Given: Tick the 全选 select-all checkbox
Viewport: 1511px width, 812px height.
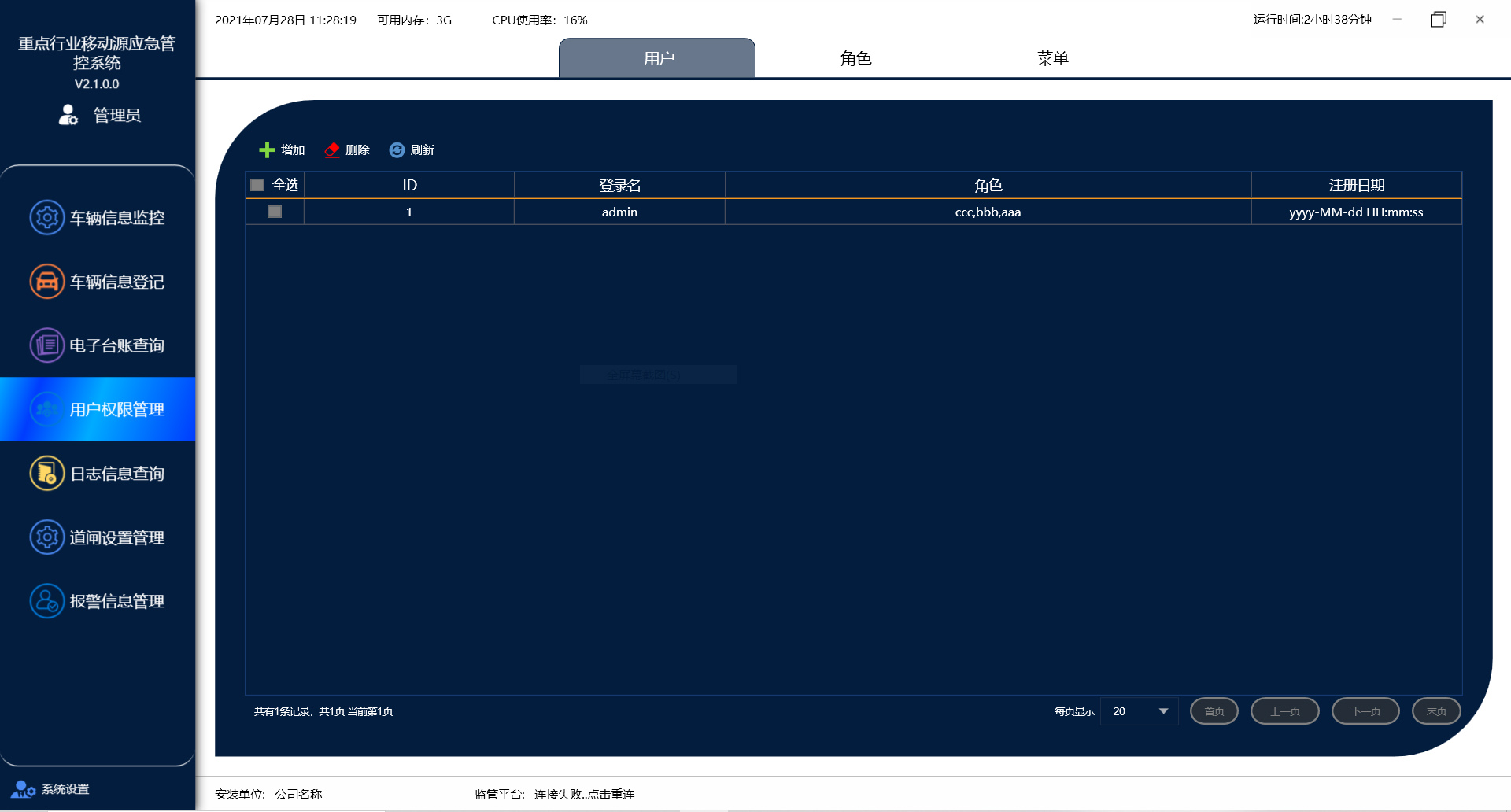Looking at the screenshot, I should 257,185.
